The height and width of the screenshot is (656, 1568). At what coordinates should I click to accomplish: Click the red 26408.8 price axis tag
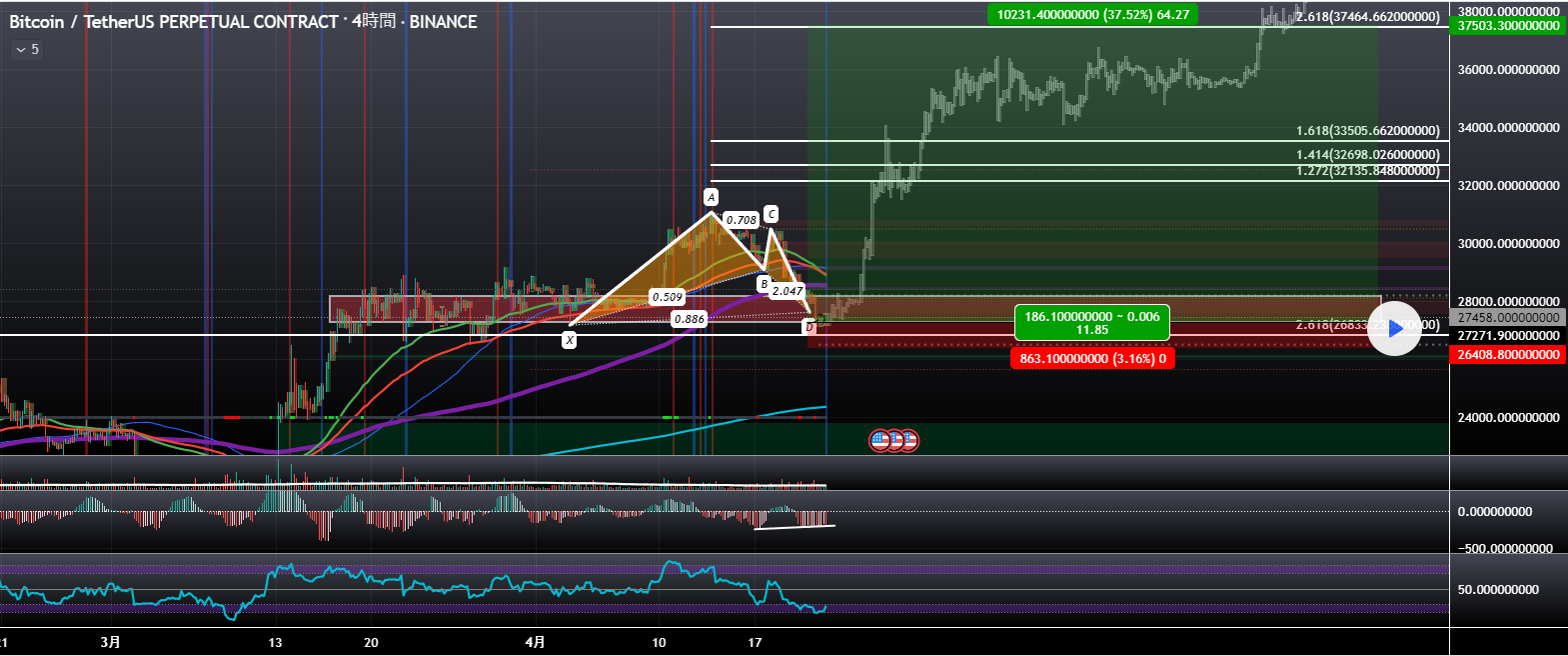pyautogui.click(x=1508, y=355)
